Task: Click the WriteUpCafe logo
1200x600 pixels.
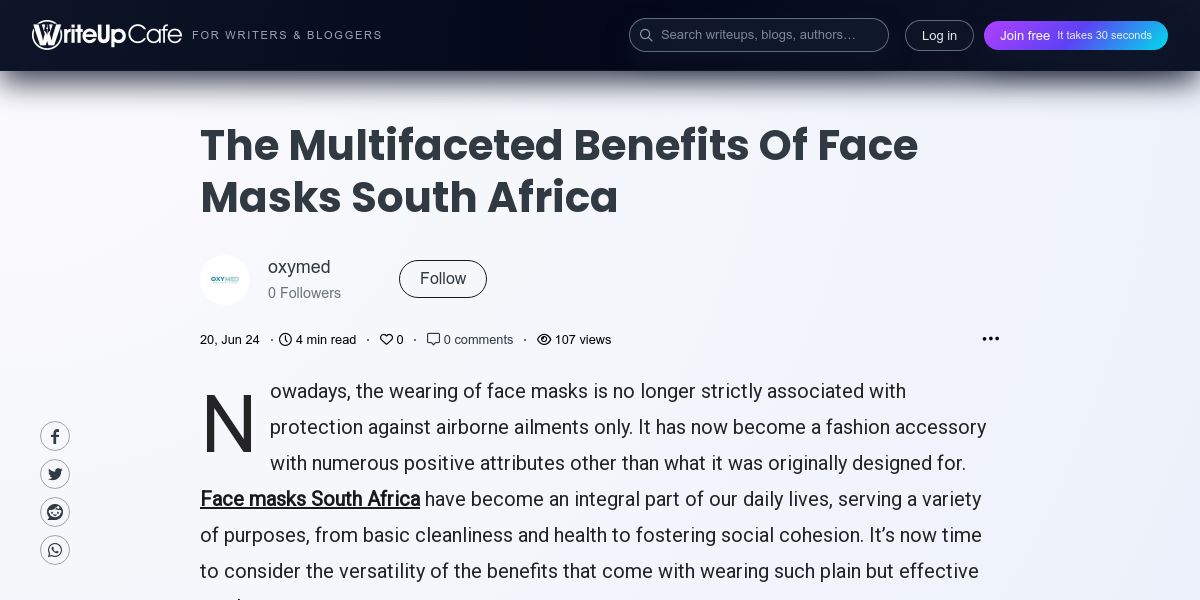Action: 107,35
